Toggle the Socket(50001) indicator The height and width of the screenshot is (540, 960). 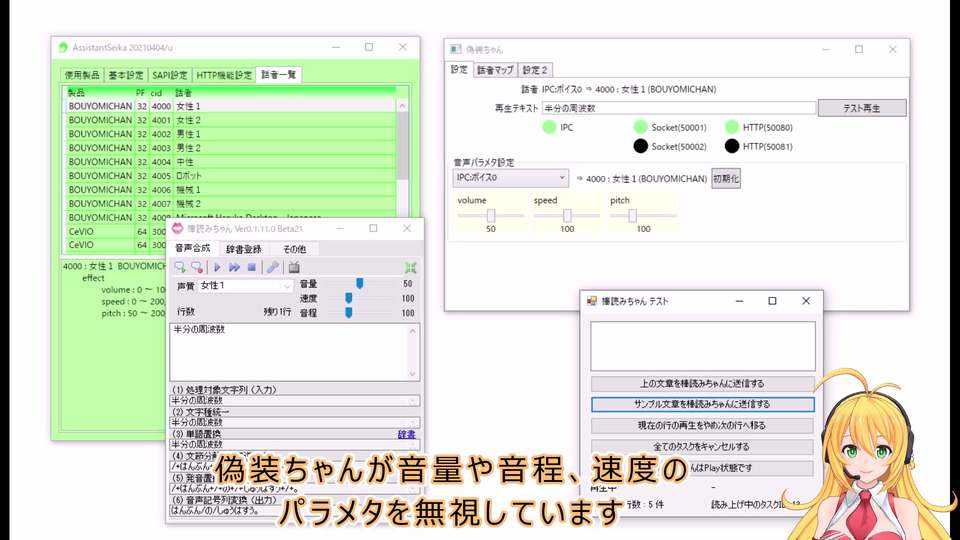click(640, 127)
